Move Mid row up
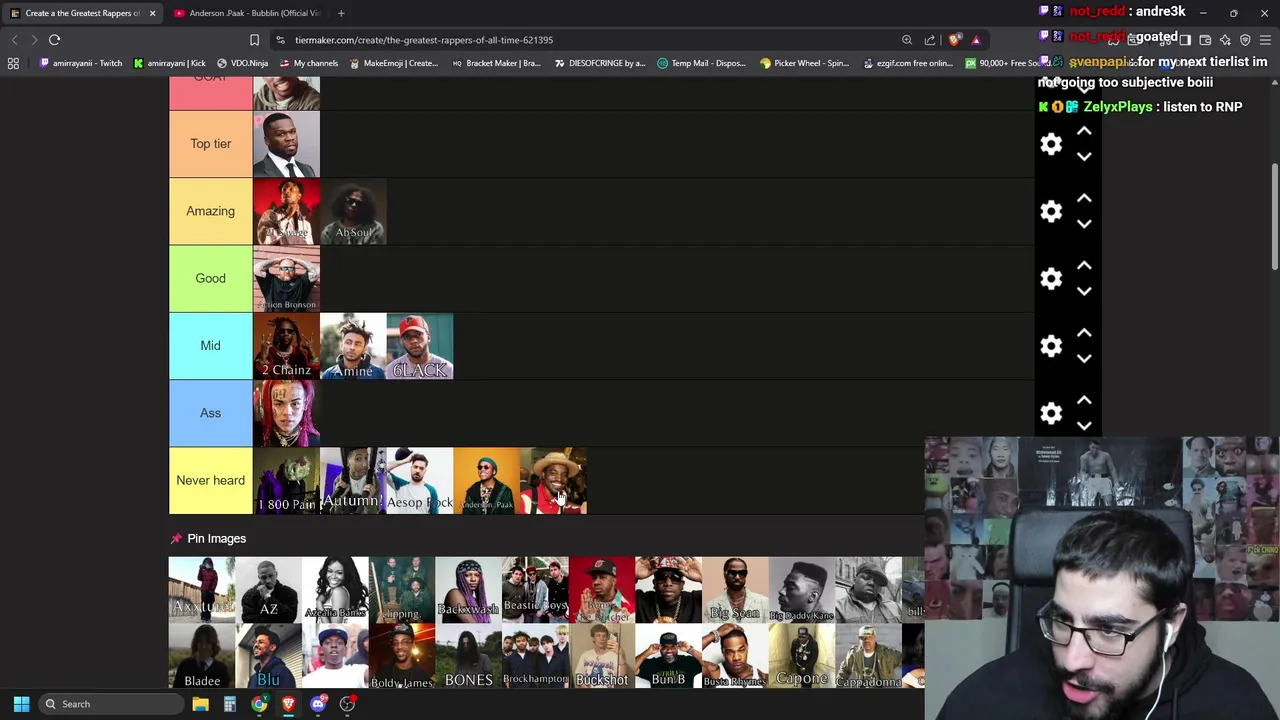The image size is (1280, 720). (x=1084, y=333)
